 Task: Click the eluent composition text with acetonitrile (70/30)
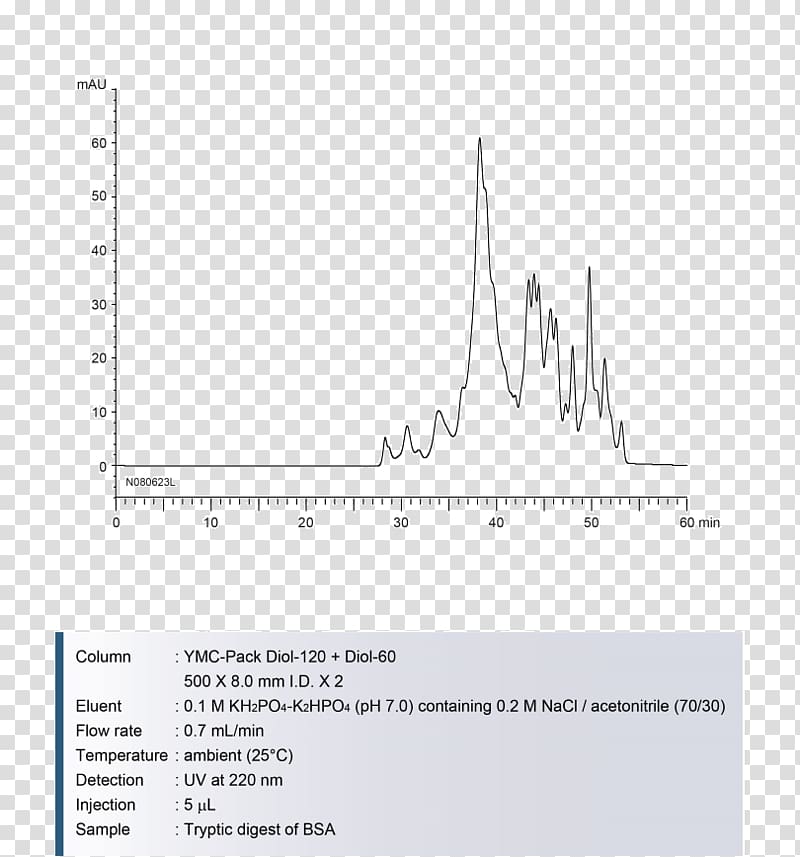coord(455,706)
